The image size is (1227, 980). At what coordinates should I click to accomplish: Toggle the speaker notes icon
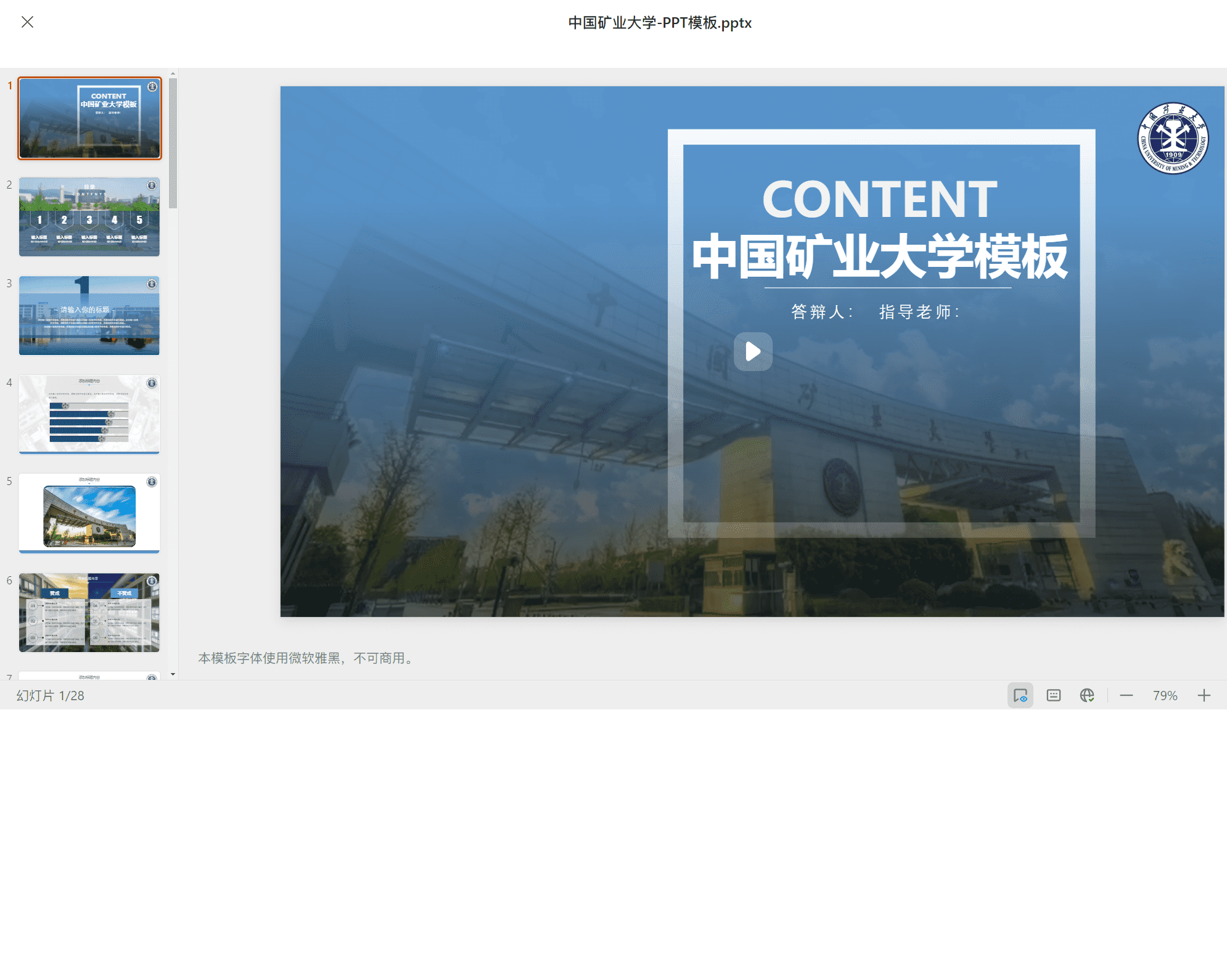click(1054, 695)
